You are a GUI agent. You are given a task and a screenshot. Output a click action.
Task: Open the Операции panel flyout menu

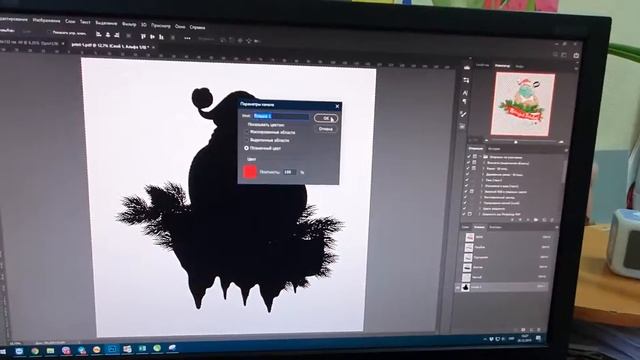(x=566, y=150)
